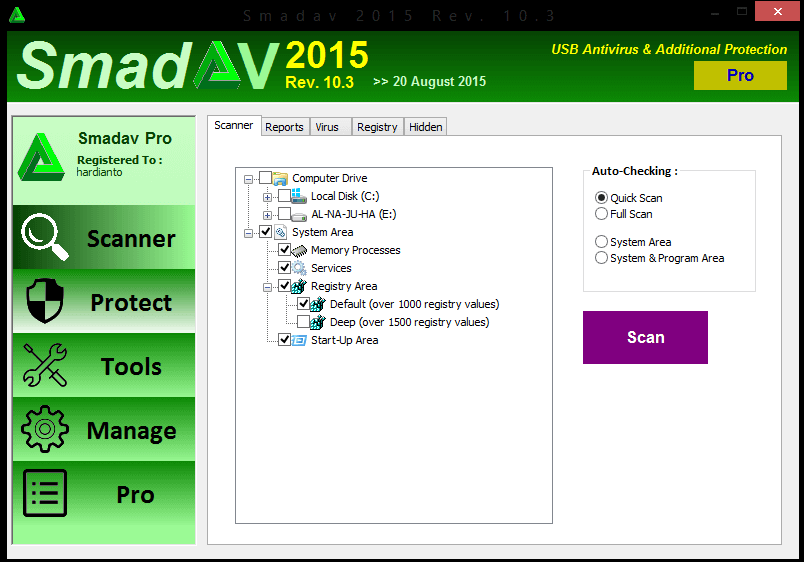Select 'Default (over 1000 registry values)' label
Image resolution: width=804 pixels, height=562 pixels.
tap(414, 304)
